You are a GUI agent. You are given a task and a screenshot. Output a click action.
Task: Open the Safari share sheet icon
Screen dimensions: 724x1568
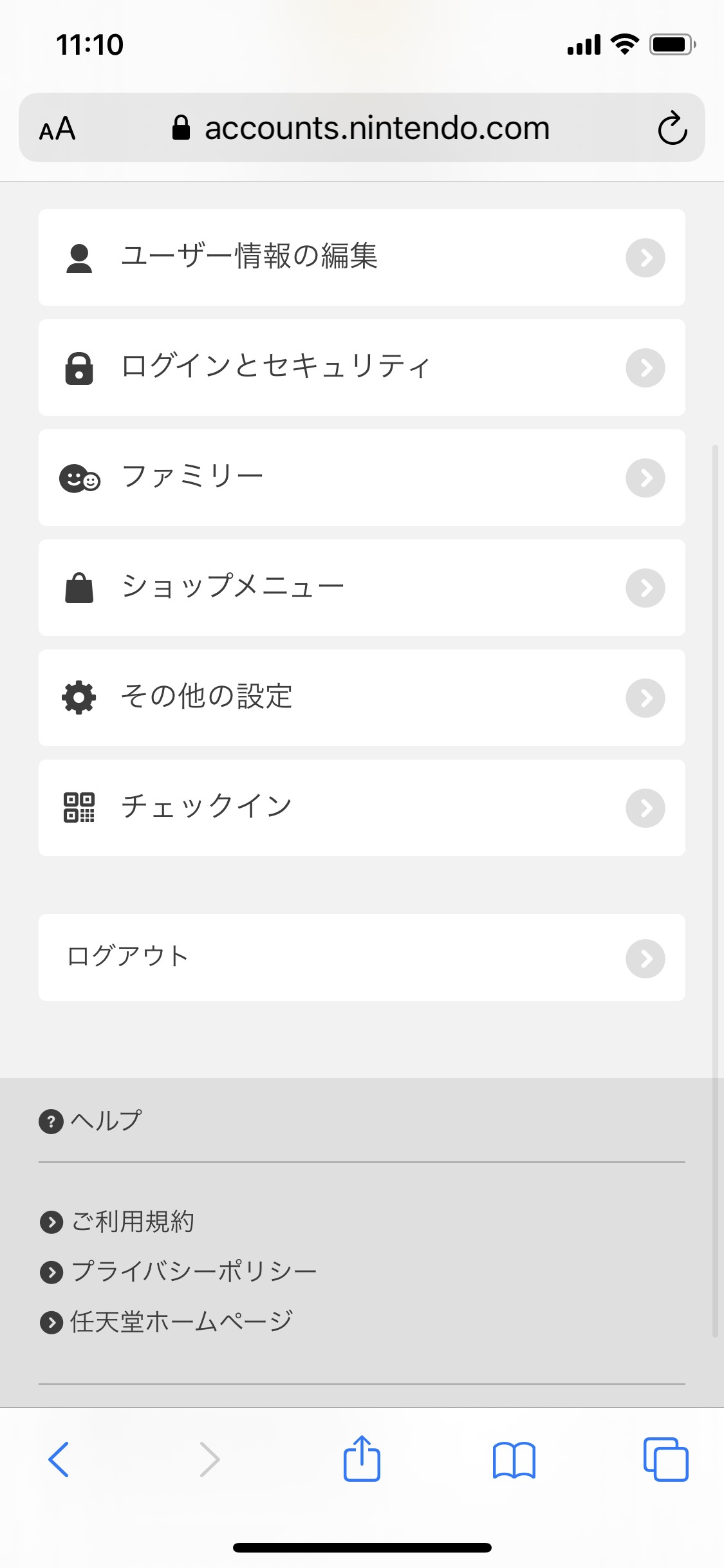pos(362,1459)
